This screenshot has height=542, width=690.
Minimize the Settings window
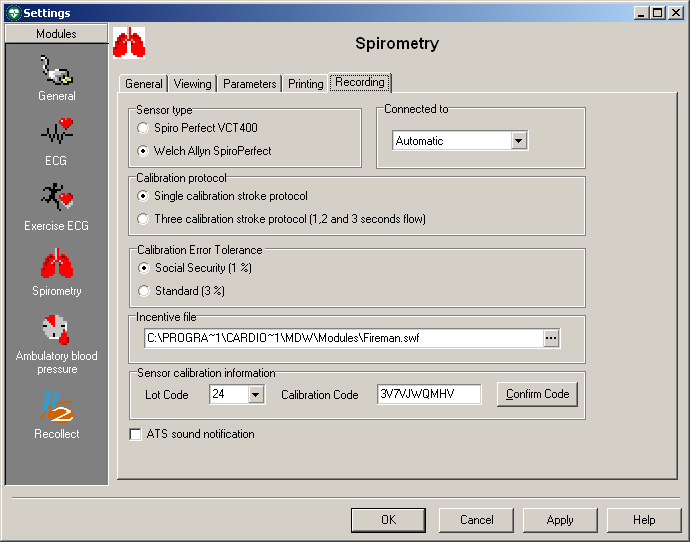pyautogui.click(x=641, y=13)
